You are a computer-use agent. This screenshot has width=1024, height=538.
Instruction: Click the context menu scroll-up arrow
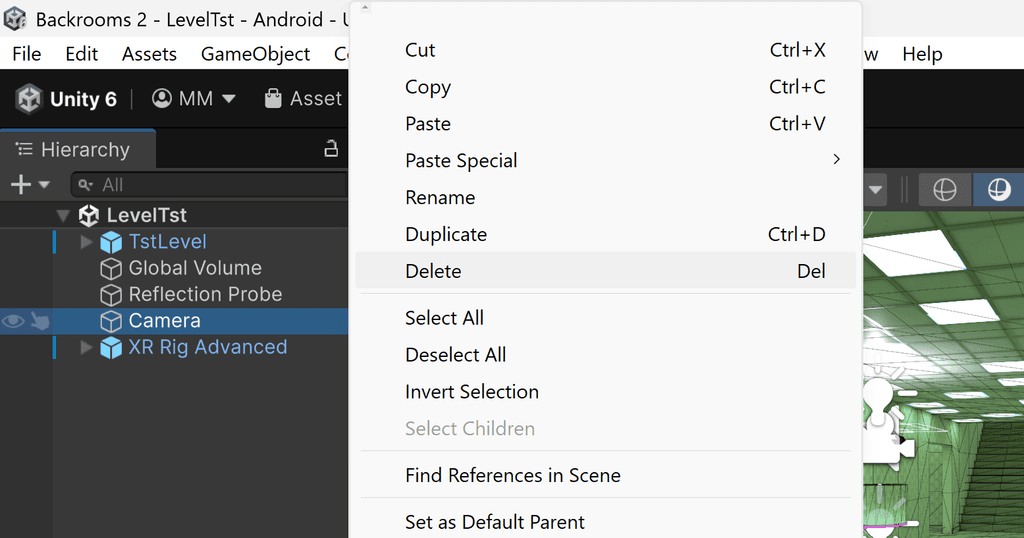coord(366,8)
